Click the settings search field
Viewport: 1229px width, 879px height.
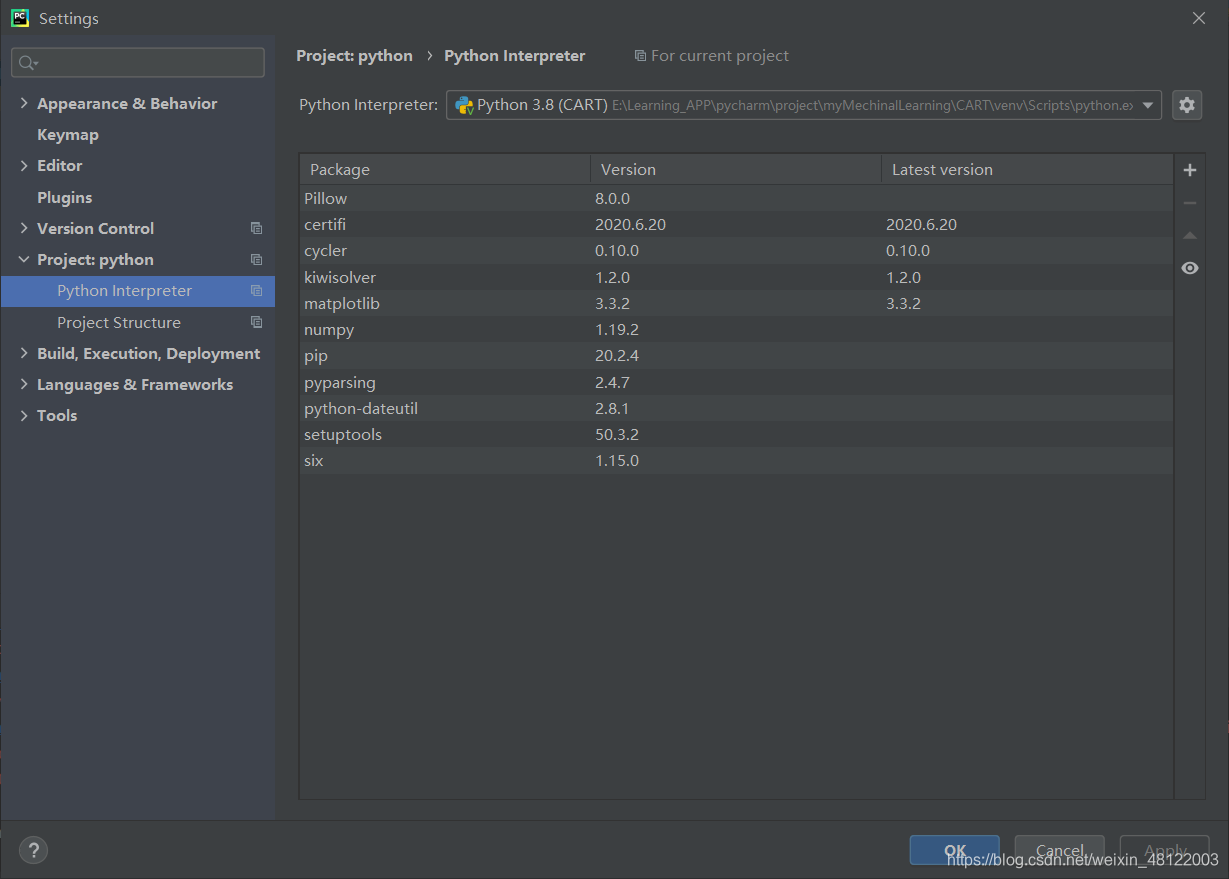(x=138, y=62)
